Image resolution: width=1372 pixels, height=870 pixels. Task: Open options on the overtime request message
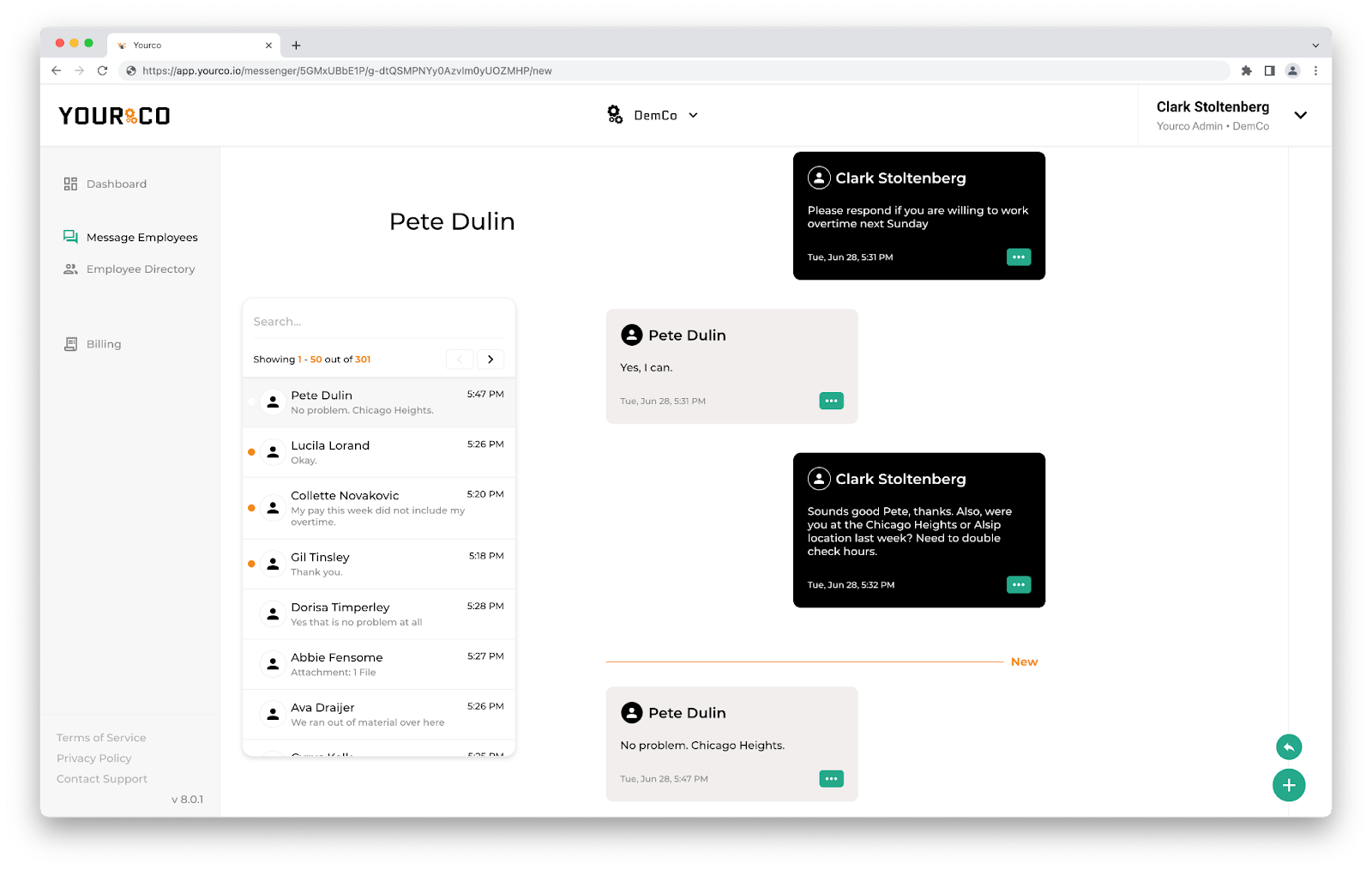pos(1018,257)
